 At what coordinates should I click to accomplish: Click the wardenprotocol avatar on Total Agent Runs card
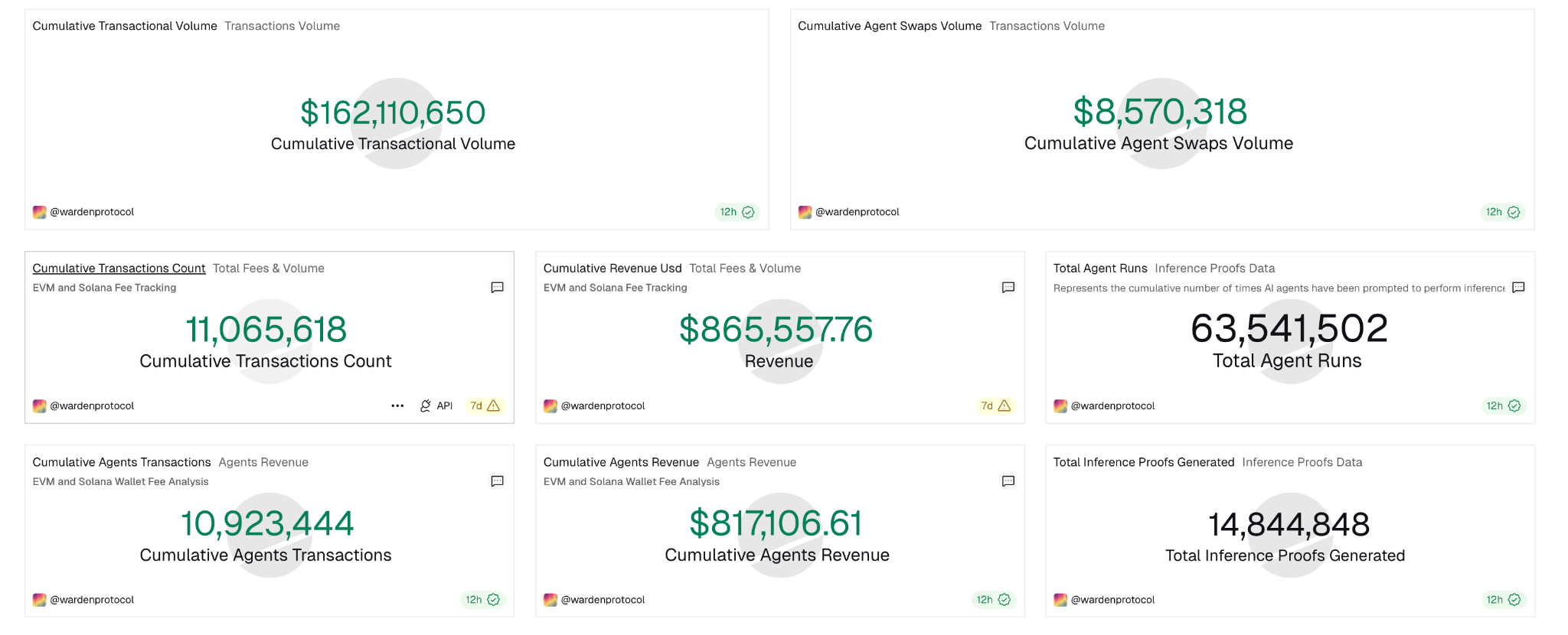pyautogui.click(x=1060, y=405)
